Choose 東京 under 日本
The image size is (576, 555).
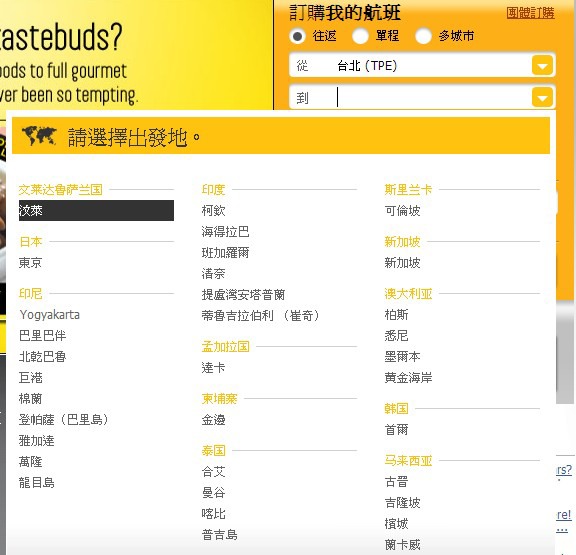tap(30, 263)
